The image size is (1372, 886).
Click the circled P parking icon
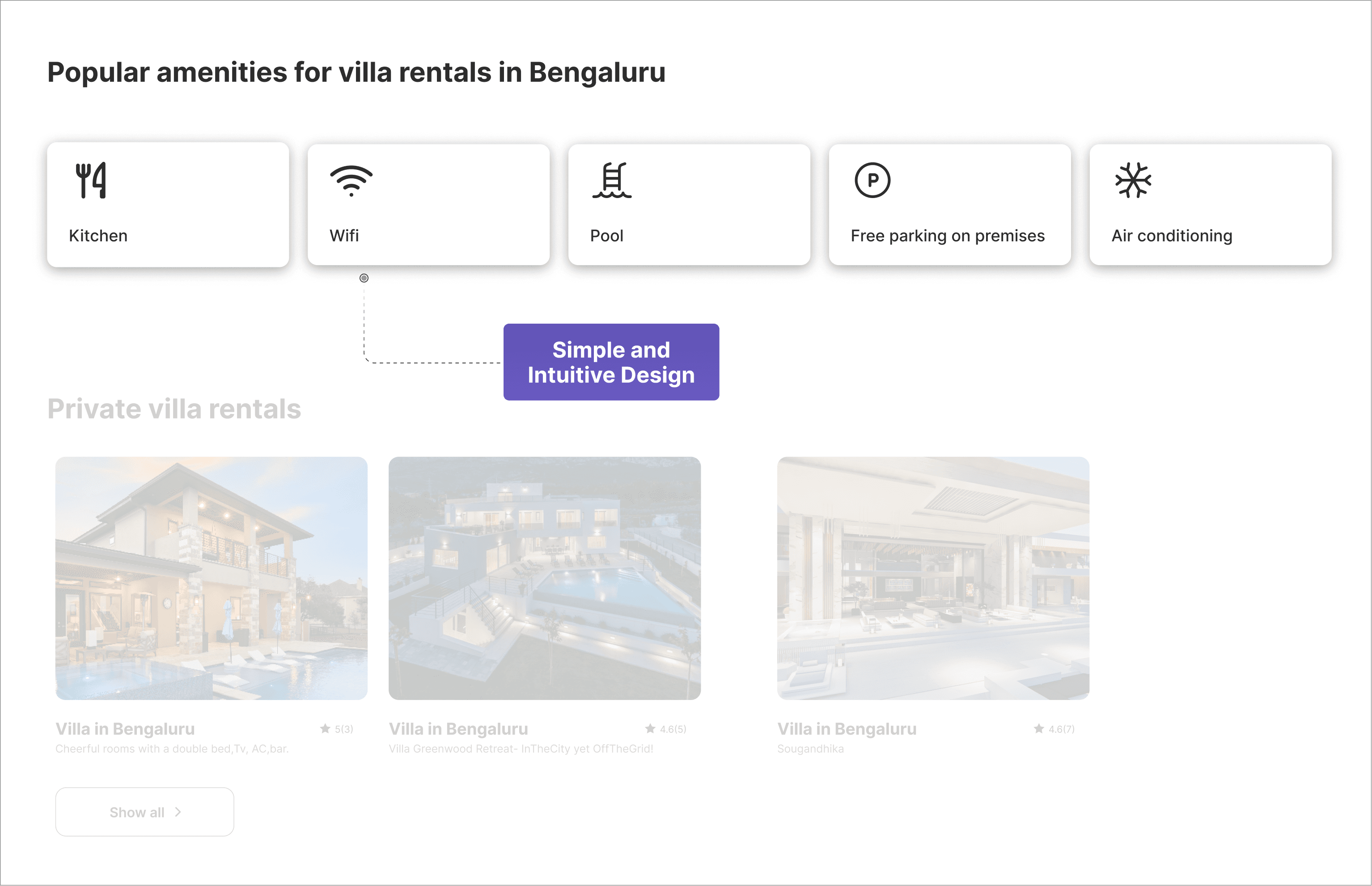(873, 180)
